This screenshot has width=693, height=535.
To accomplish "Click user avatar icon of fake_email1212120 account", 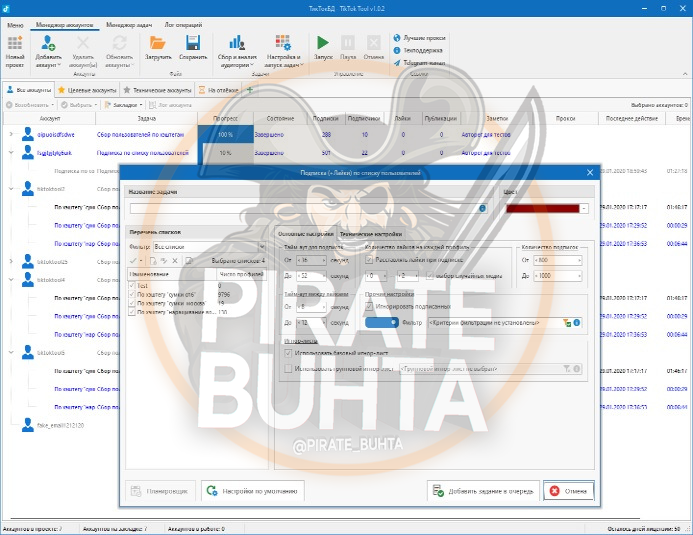I will [x=28, y=425].
